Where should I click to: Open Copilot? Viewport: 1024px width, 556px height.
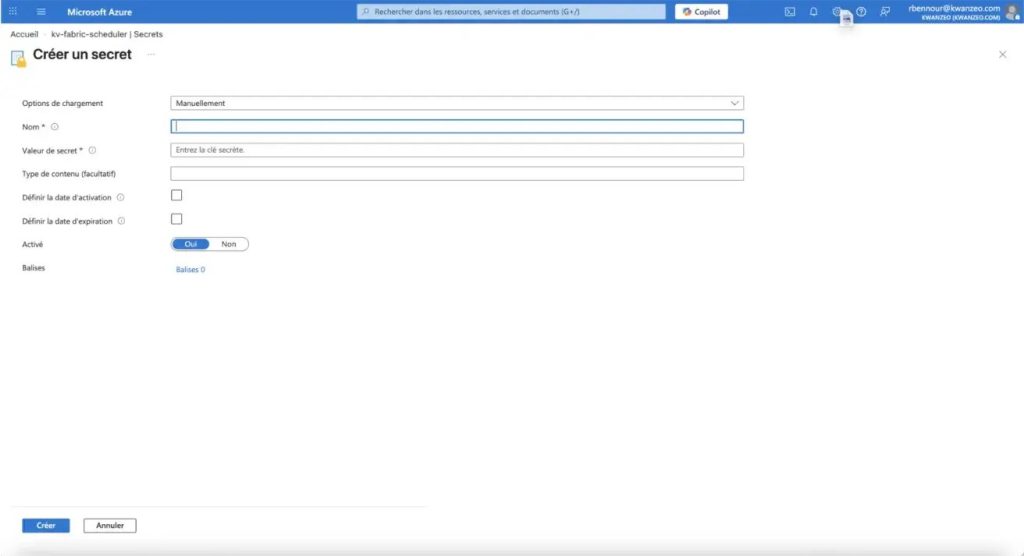pyautogui.click(x=701, y=12)
